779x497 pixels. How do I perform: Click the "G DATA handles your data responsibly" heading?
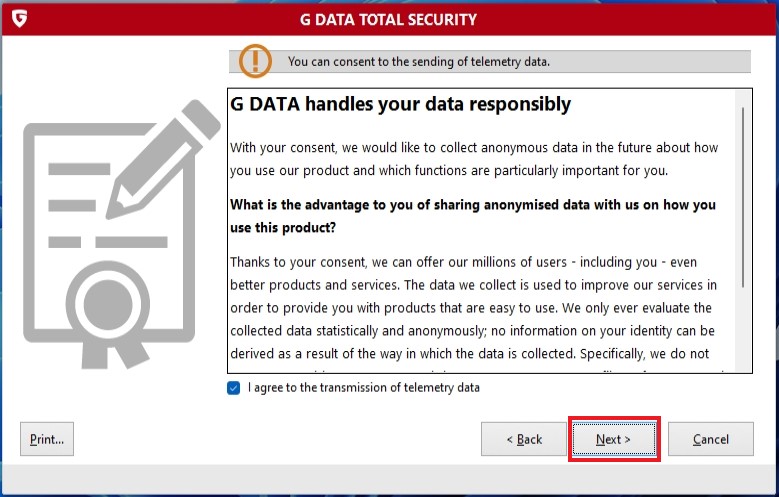400,104
